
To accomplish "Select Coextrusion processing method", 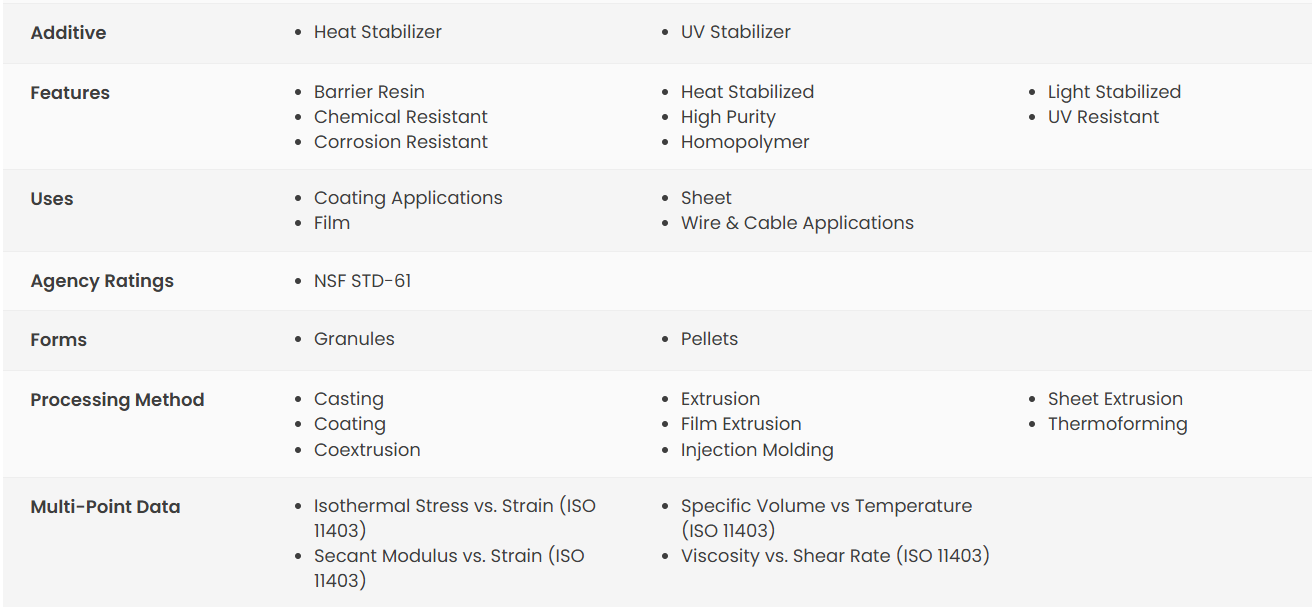I will coord(367,450).
